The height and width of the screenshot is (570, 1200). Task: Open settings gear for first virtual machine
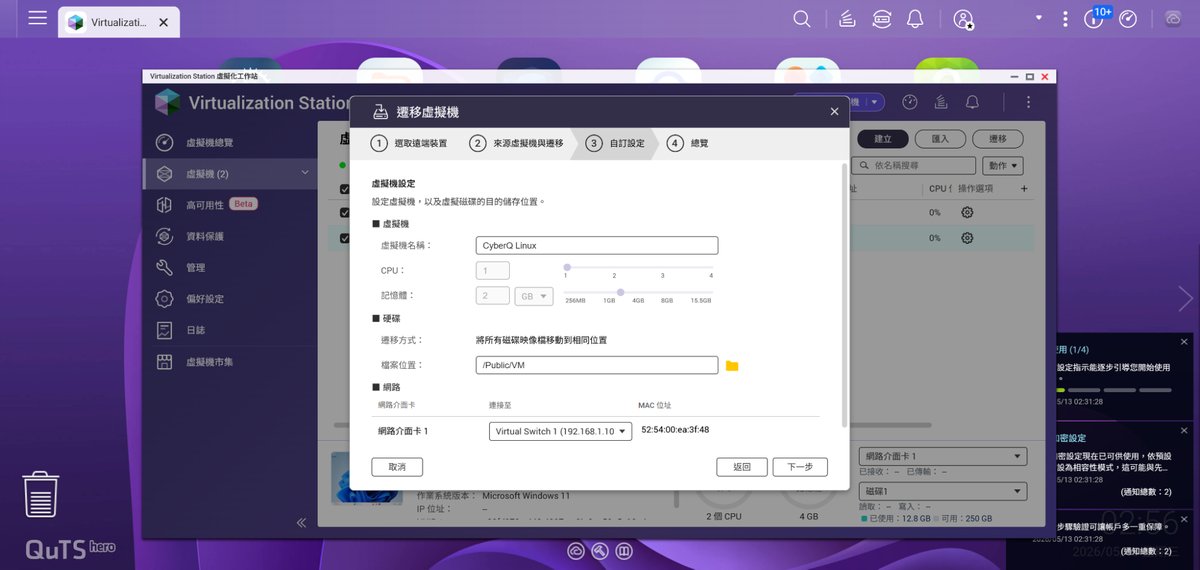point(967,212)
